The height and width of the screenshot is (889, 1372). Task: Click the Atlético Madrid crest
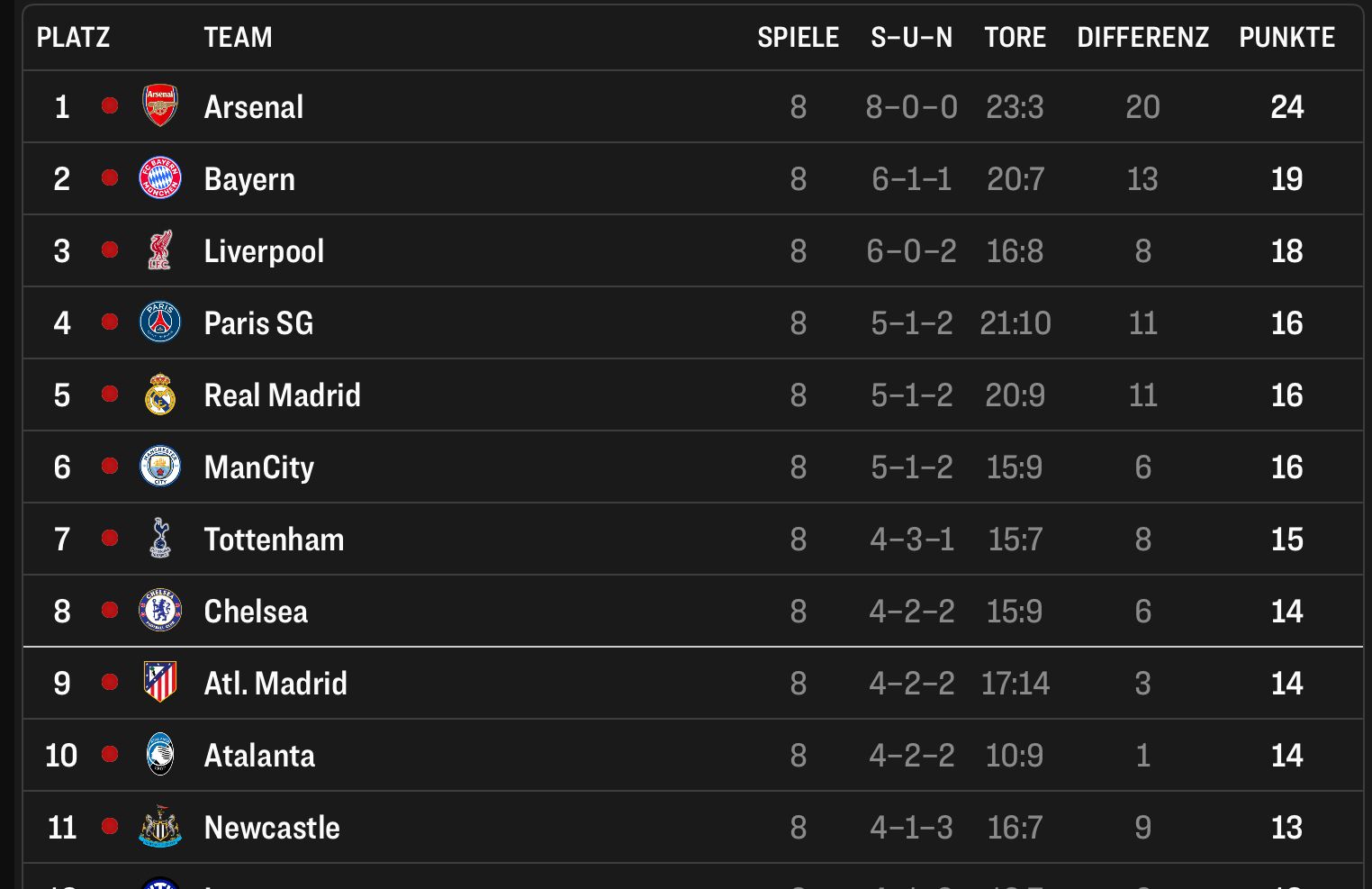point(160,682)
